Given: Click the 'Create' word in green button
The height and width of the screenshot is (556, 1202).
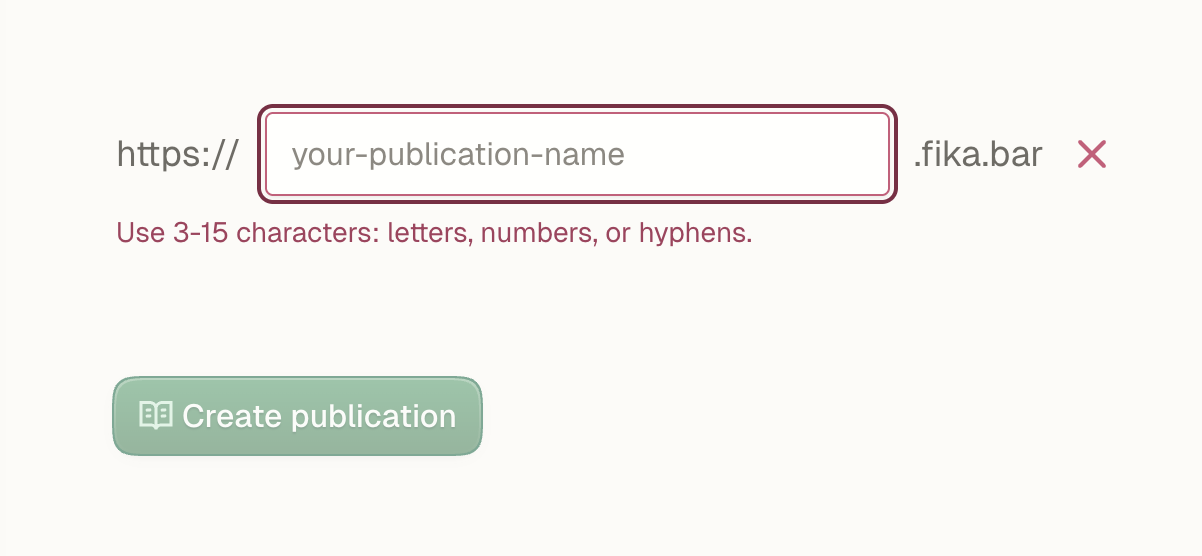Looking at the screenshot, I should pyautogui.click(x=232, y=416).
